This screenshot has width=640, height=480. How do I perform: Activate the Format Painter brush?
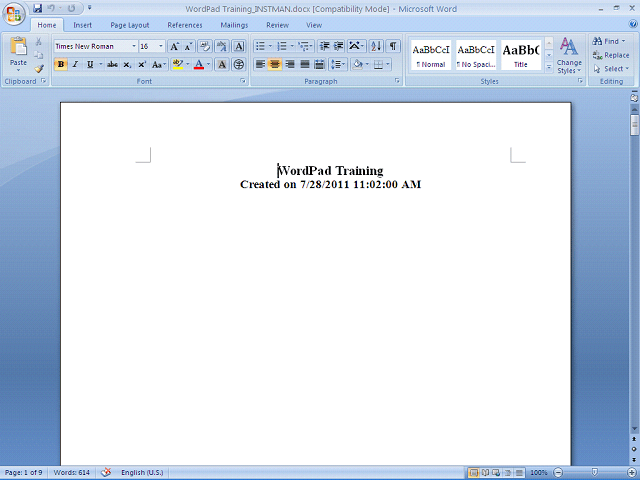(x=39, y=69)
